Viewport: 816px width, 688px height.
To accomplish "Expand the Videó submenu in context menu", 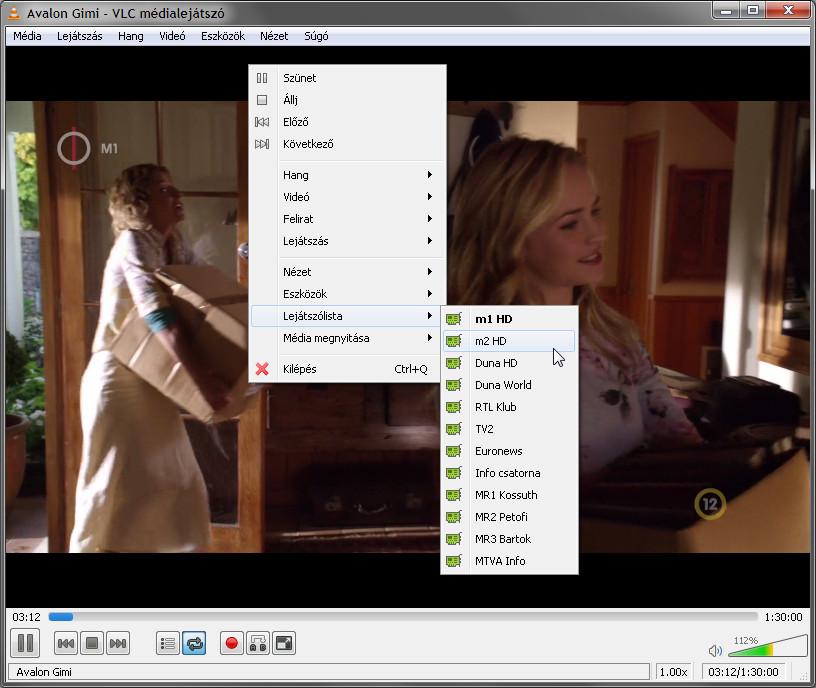I will [x=347, y=197].
